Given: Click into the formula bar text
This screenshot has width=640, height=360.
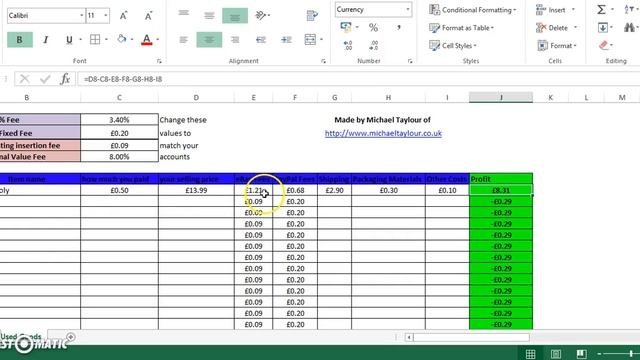Looking at the screenshot, I should click(123, 79).
